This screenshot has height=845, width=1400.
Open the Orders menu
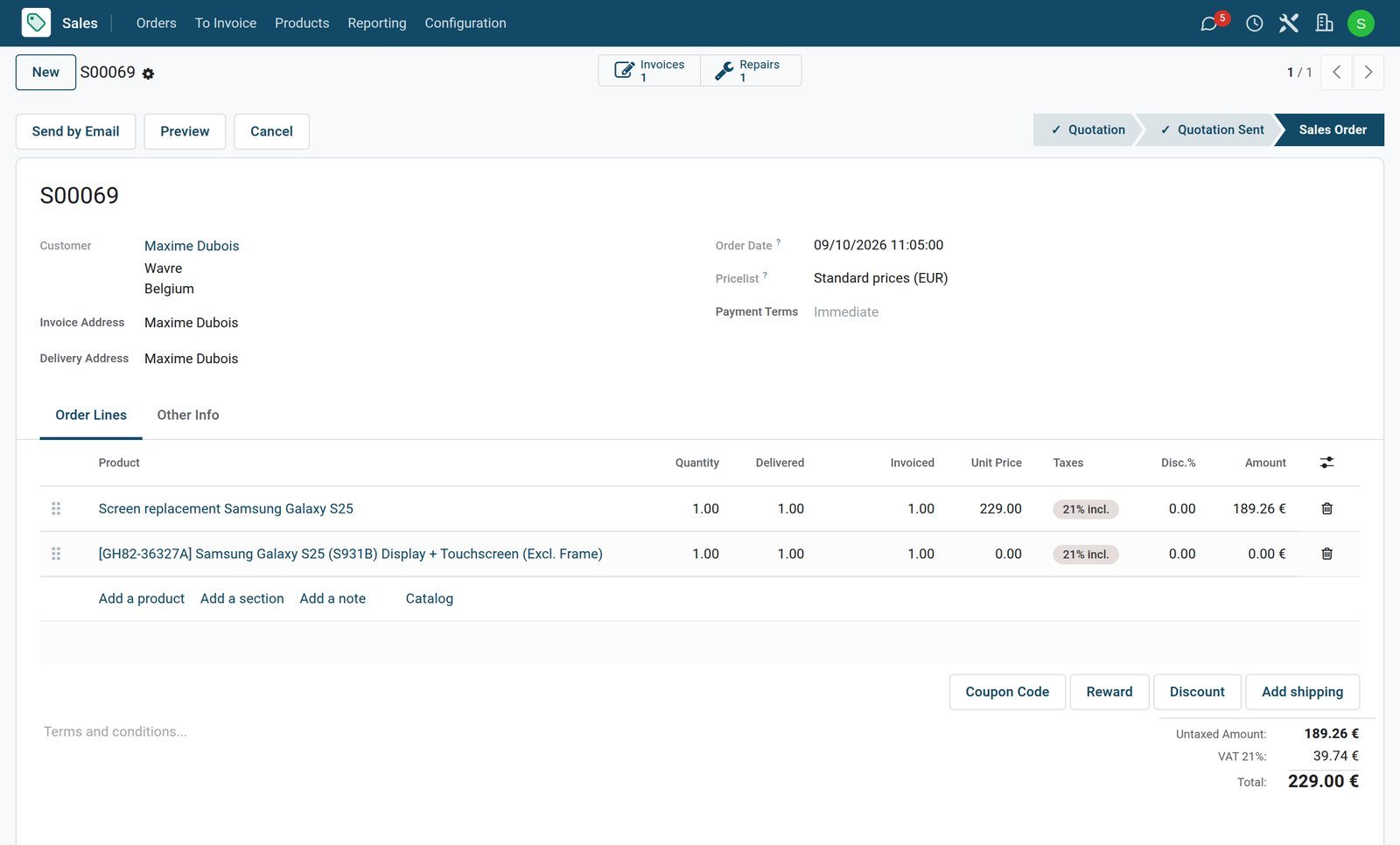tap(156, 23)
